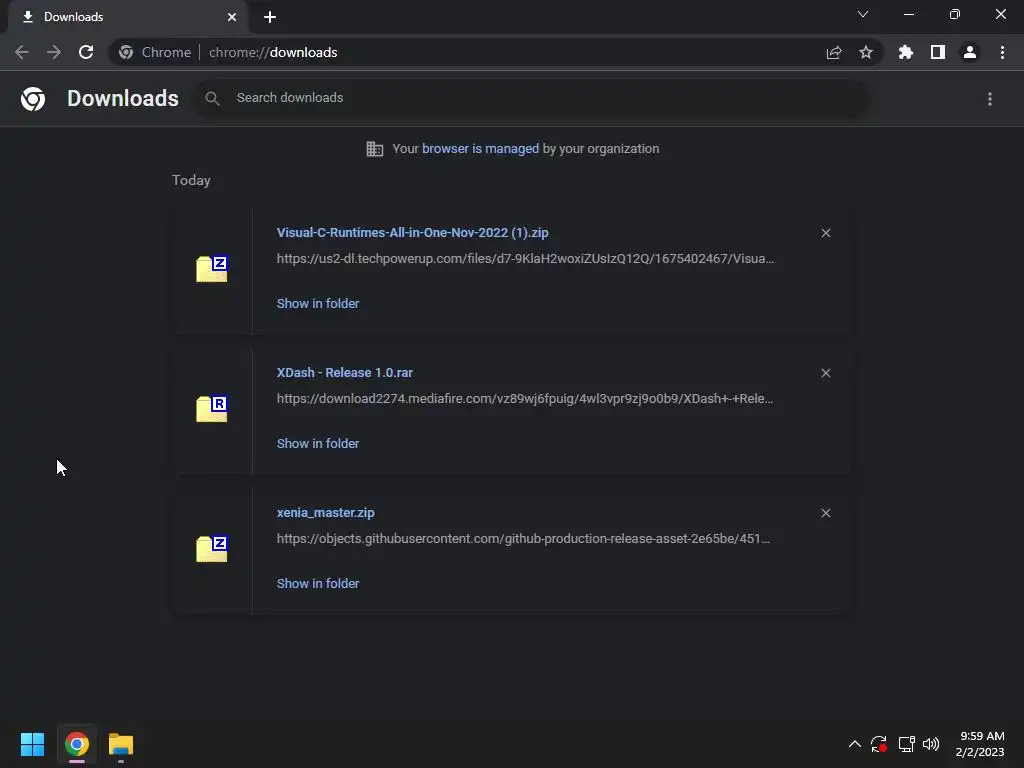Close the Downloads tab

pyautogui.click(x=232, y=17)
